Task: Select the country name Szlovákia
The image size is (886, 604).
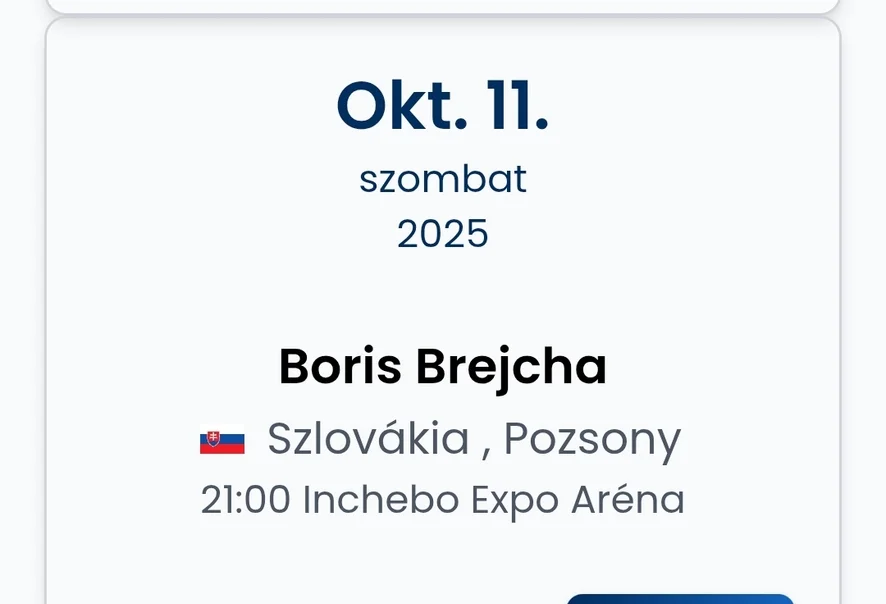Action: pyautogui.click(x=367, y=439)
